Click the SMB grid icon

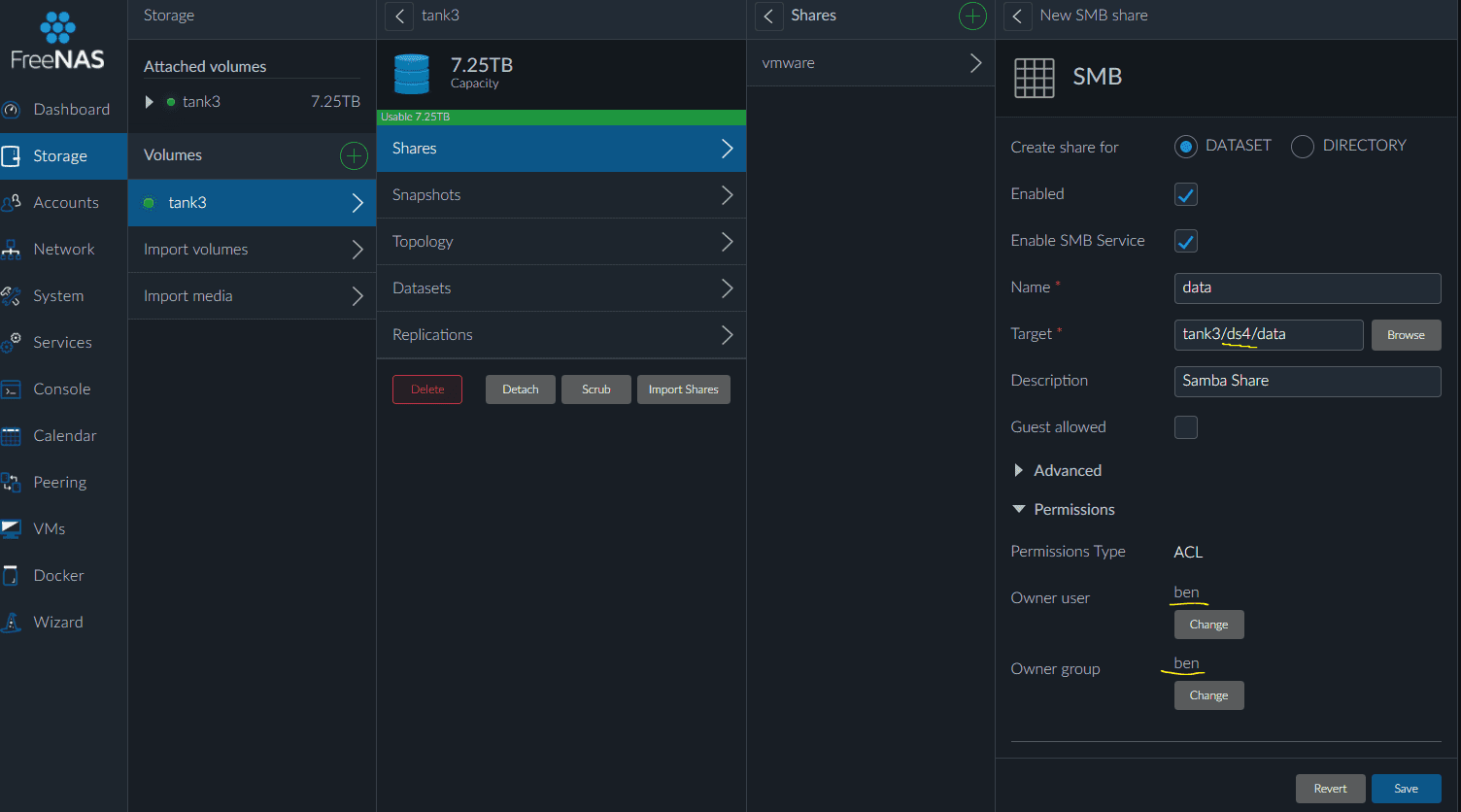click(1035, 78)
